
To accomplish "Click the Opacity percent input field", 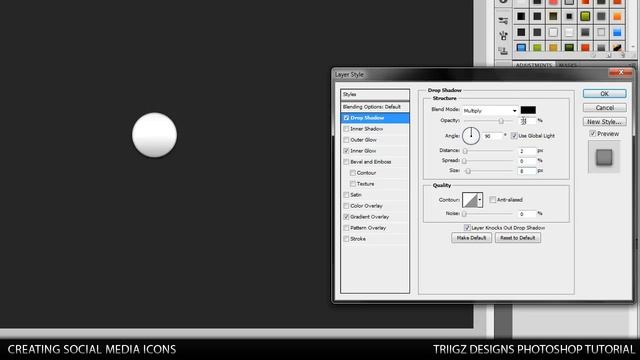I will [527, 121].
